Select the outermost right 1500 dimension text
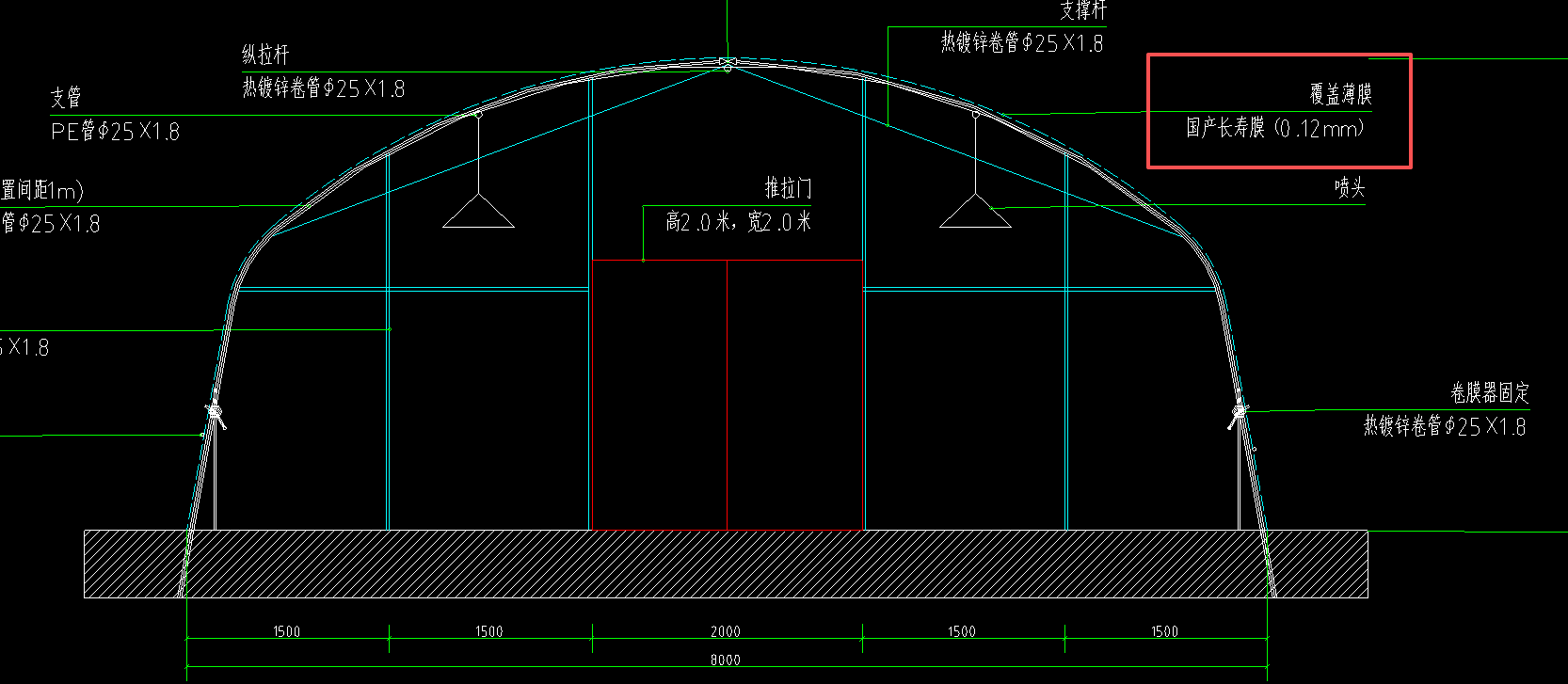 [x=1165, y=631]
